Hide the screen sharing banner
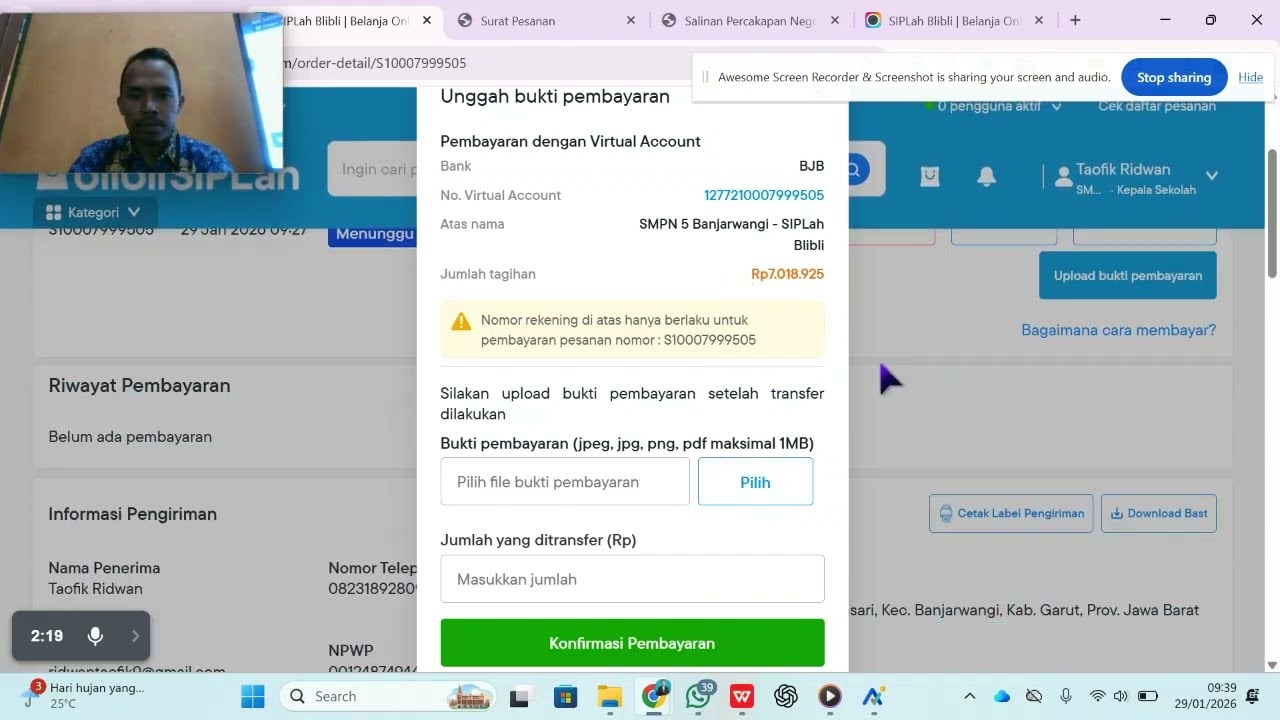Image resolution: width=1280 pixels, height=720 pixels. (1251, 77)
